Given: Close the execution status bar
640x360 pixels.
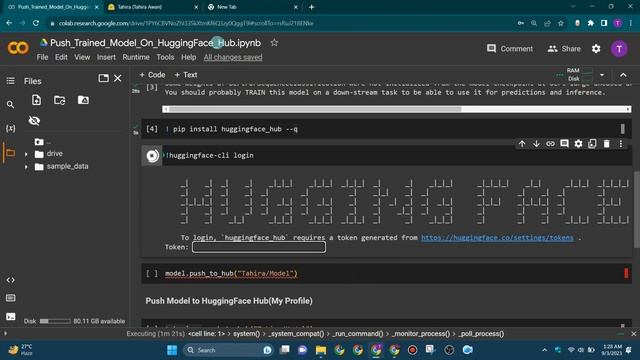Looking at the screenshot, I should click(633, 334).
